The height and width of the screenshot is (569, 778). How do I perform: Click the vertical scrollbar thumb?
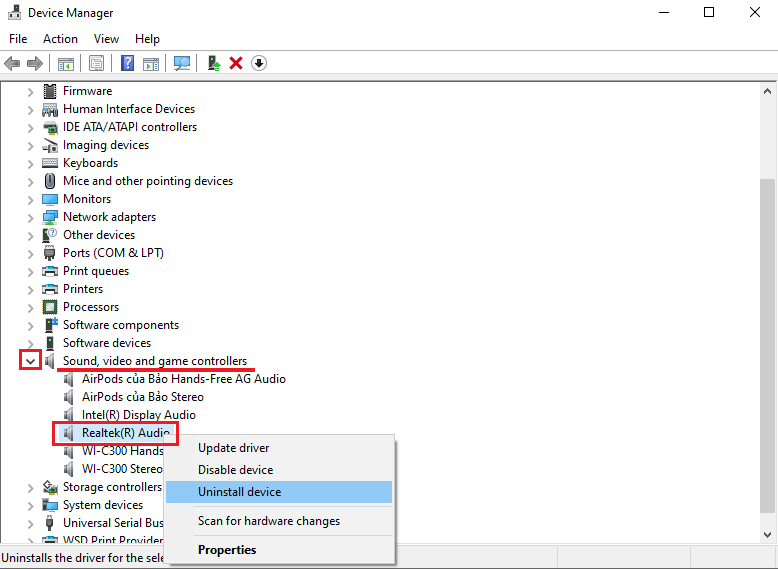[x=767, y=346]
